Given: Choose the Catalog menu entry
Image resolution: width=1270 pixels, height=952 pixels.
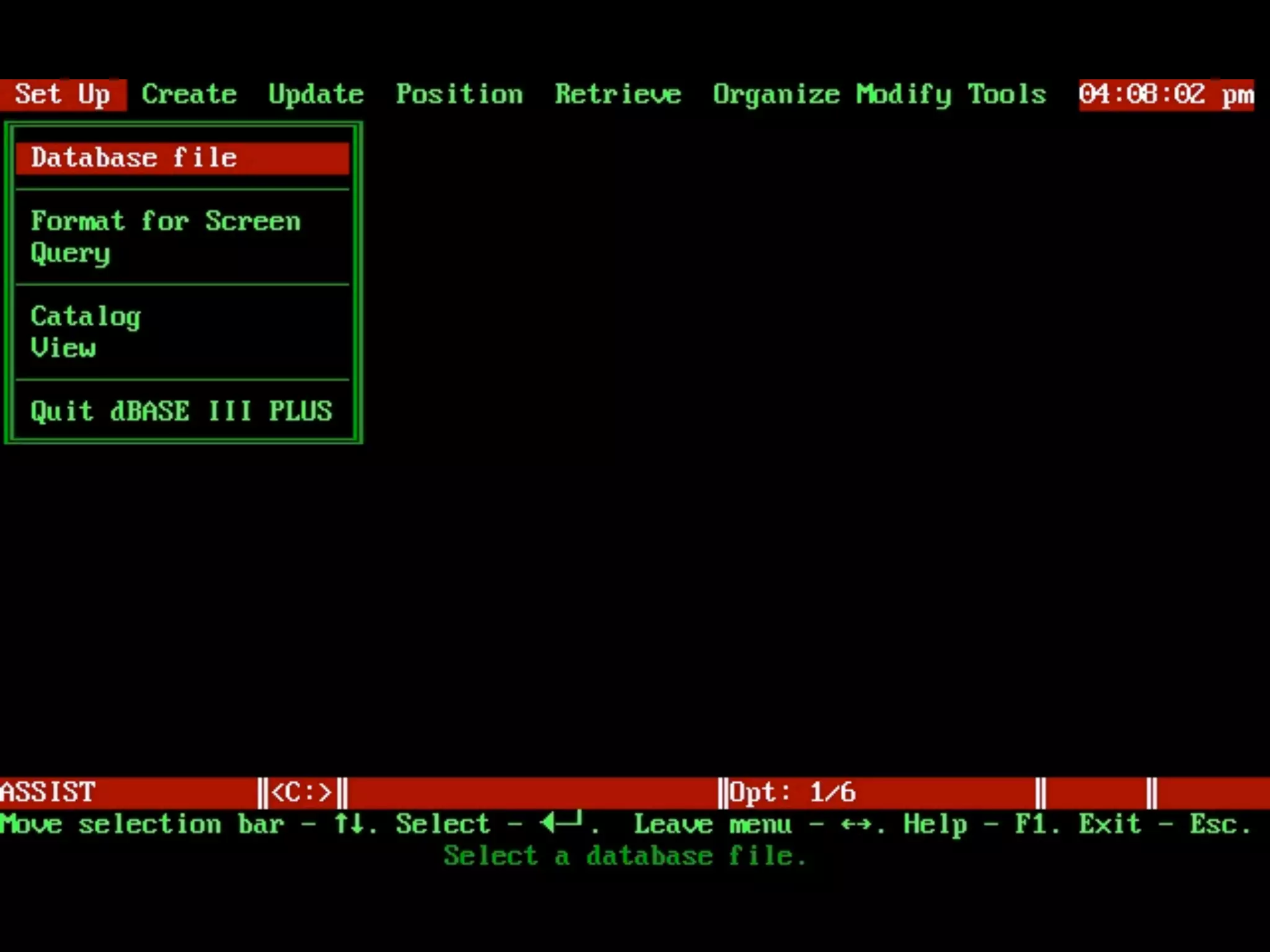Looking at the screenshot, I should pyautogui.click(x=86, y=317).
